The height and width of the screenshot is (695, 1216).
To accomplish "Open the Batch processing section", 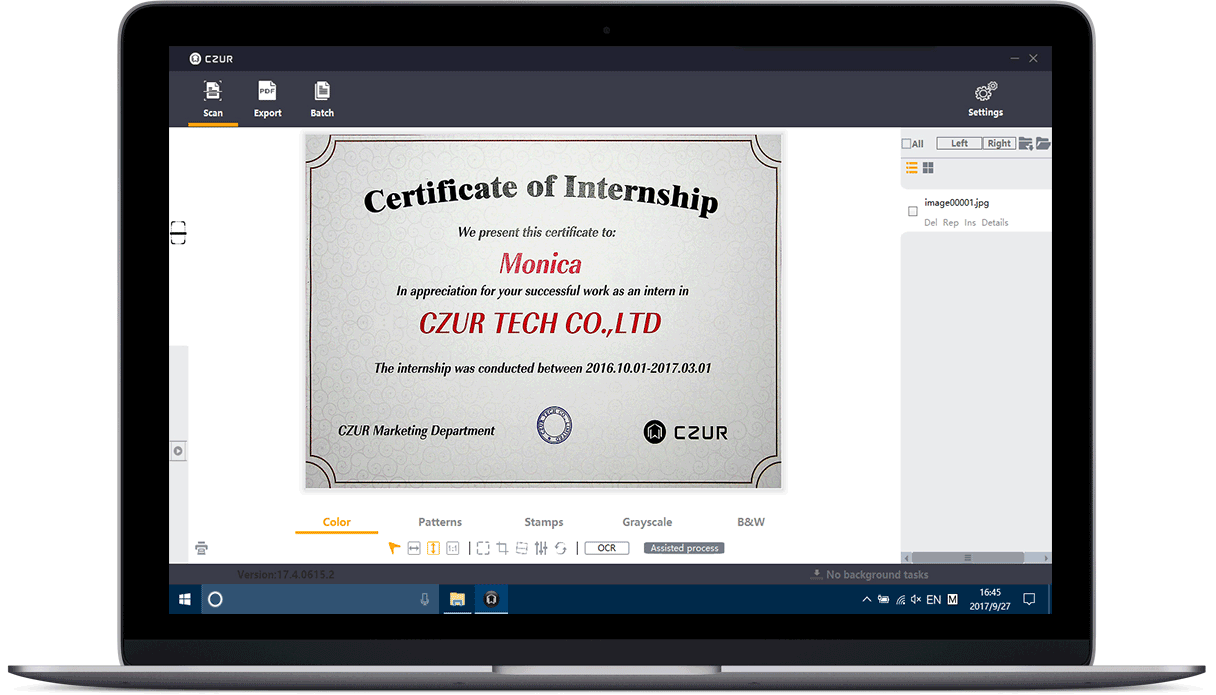I will click(322, 99).
